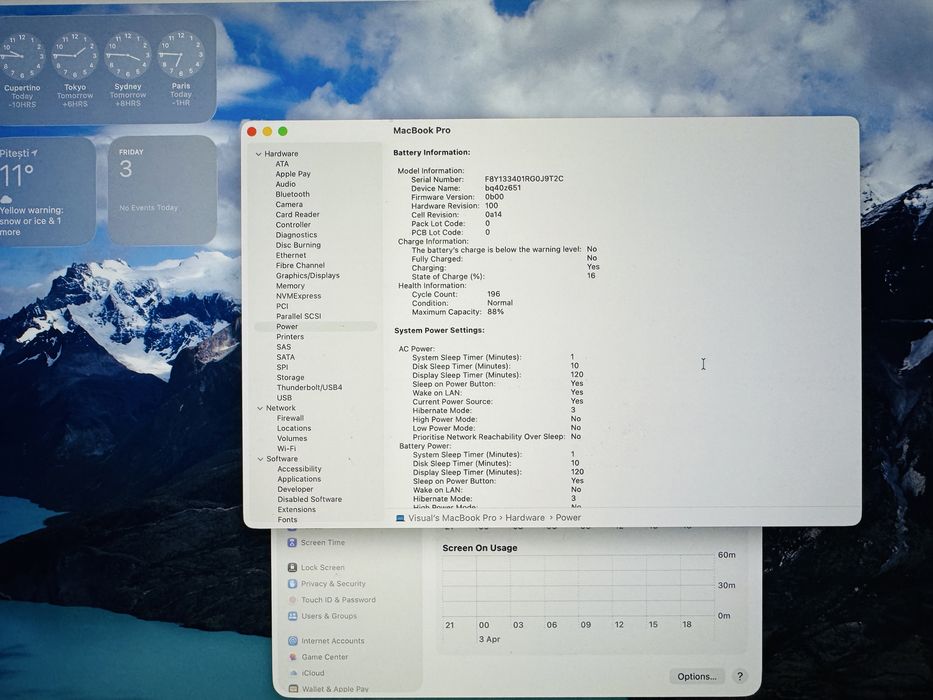This screenshot has width=933, height=700.
Task: Select Firewall under Network
Action: click(290, 418)
